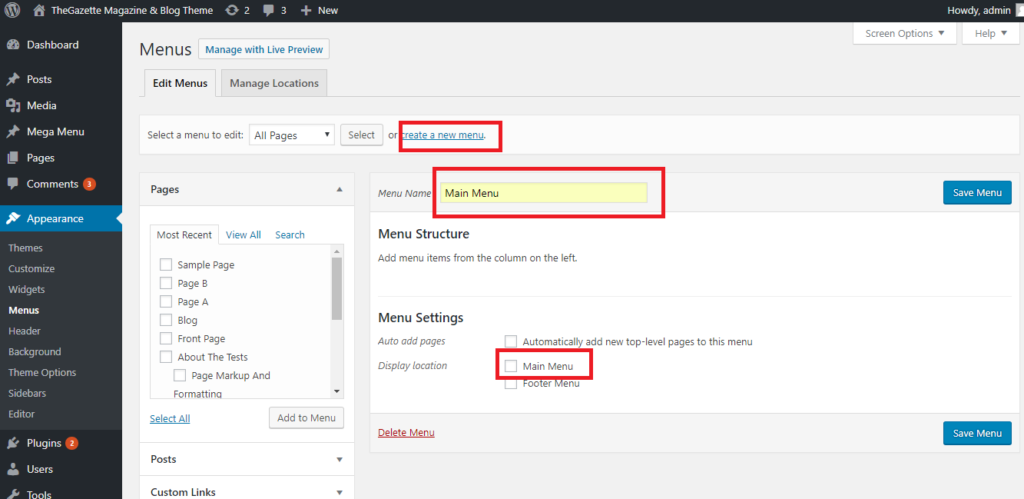Toggle automatically add new top-level pages
The height and width of the screenshot is (499, 1024).
511,342
